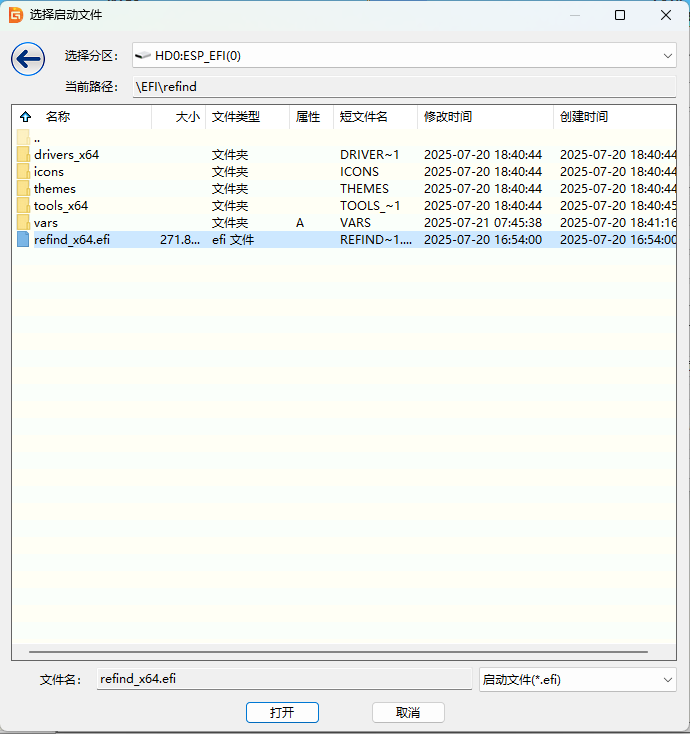Sort list by 文件类型 column header

coord(236,117)
